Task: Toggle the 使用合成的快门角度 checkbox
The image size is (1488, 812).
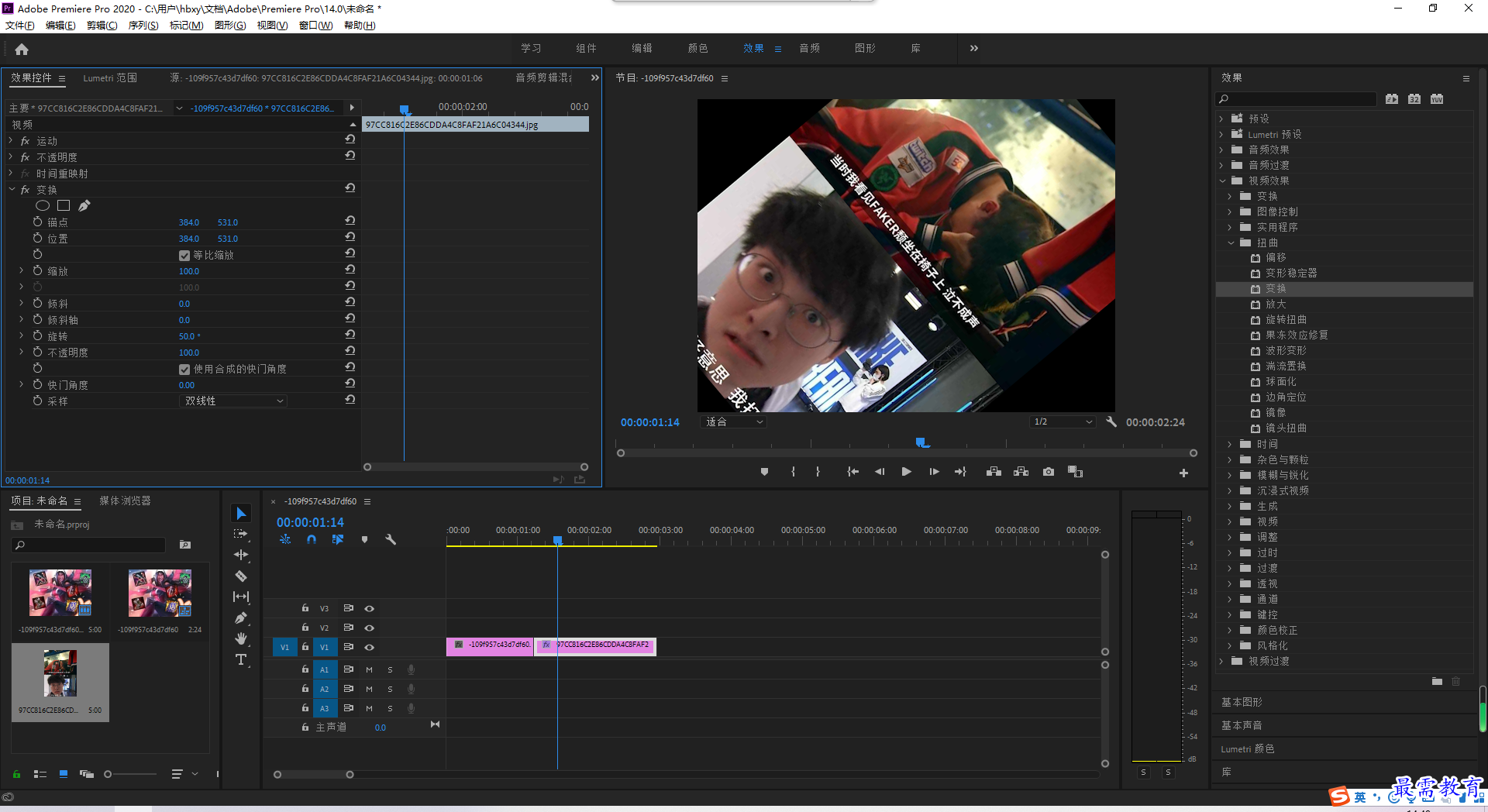Action: [184, 369]
